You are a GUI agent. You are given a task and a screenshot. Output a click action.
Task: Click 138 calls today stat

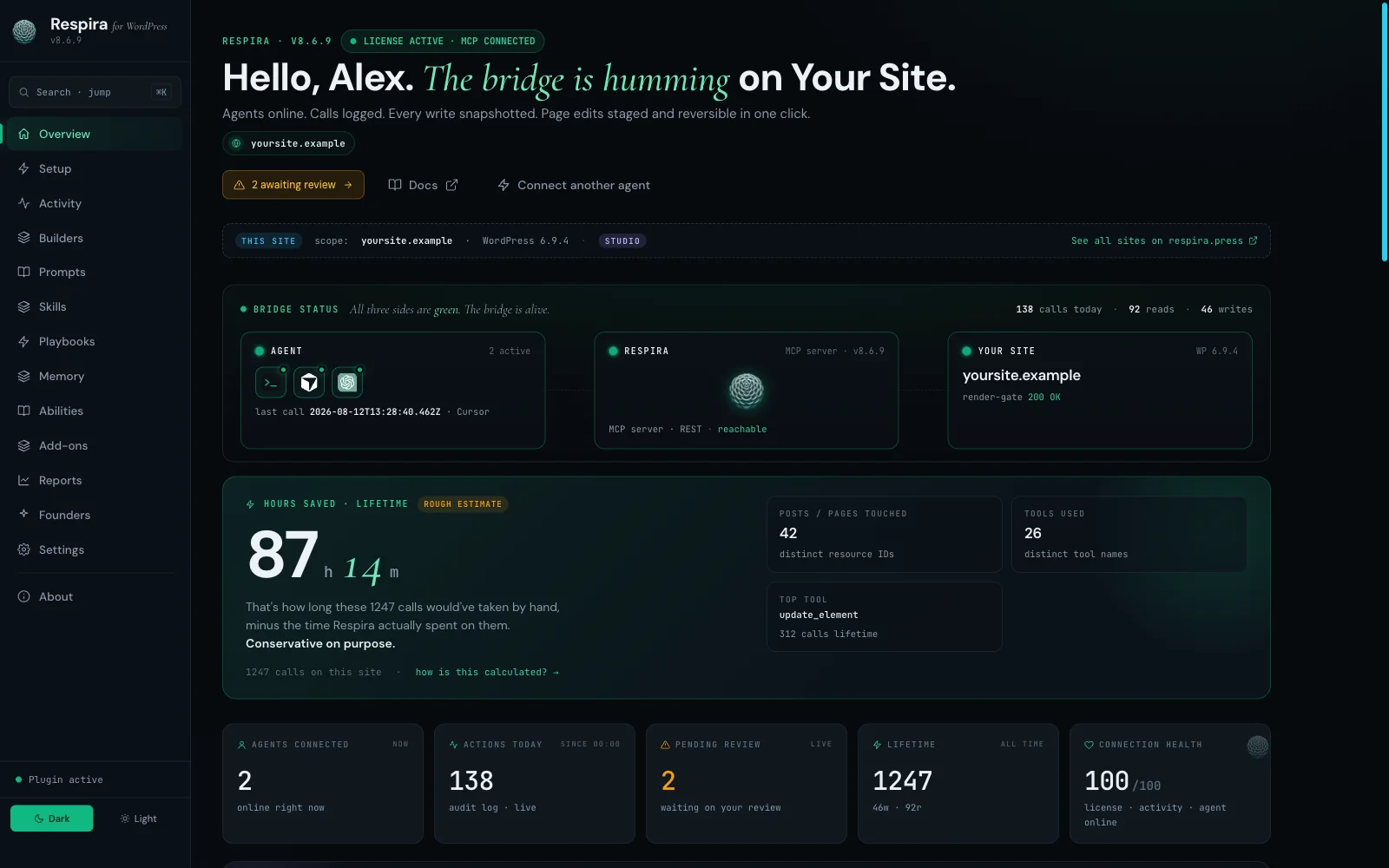[1059, 309]
